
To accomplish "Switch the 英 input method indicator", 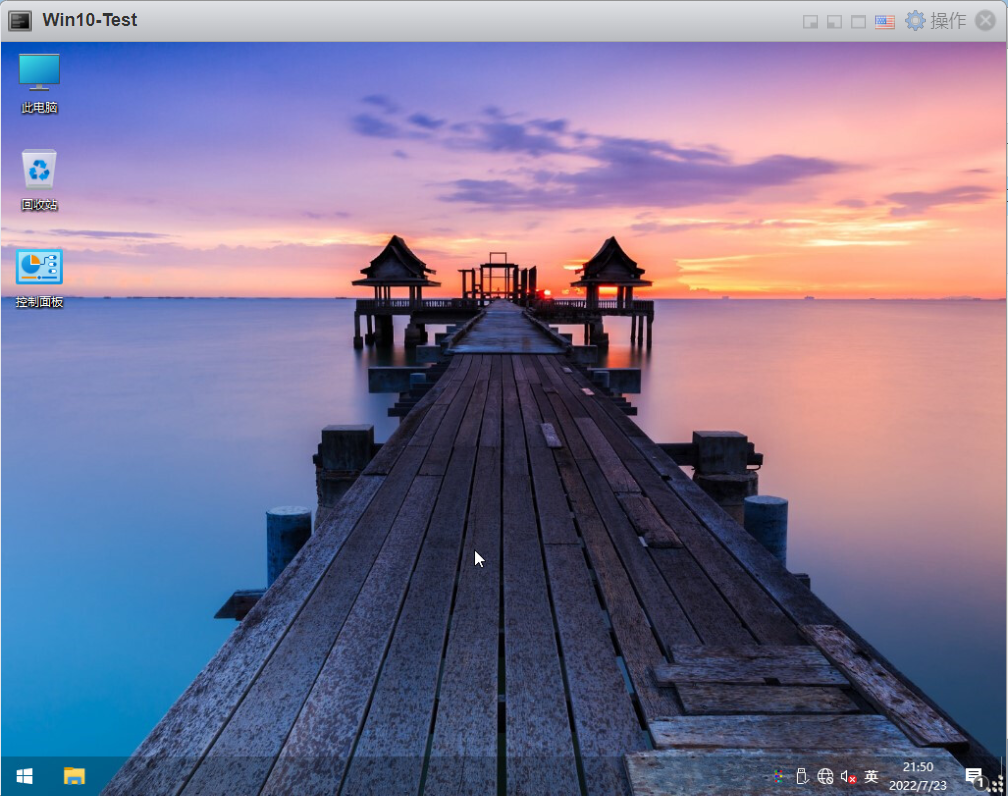I will click(x=871, y=776).
